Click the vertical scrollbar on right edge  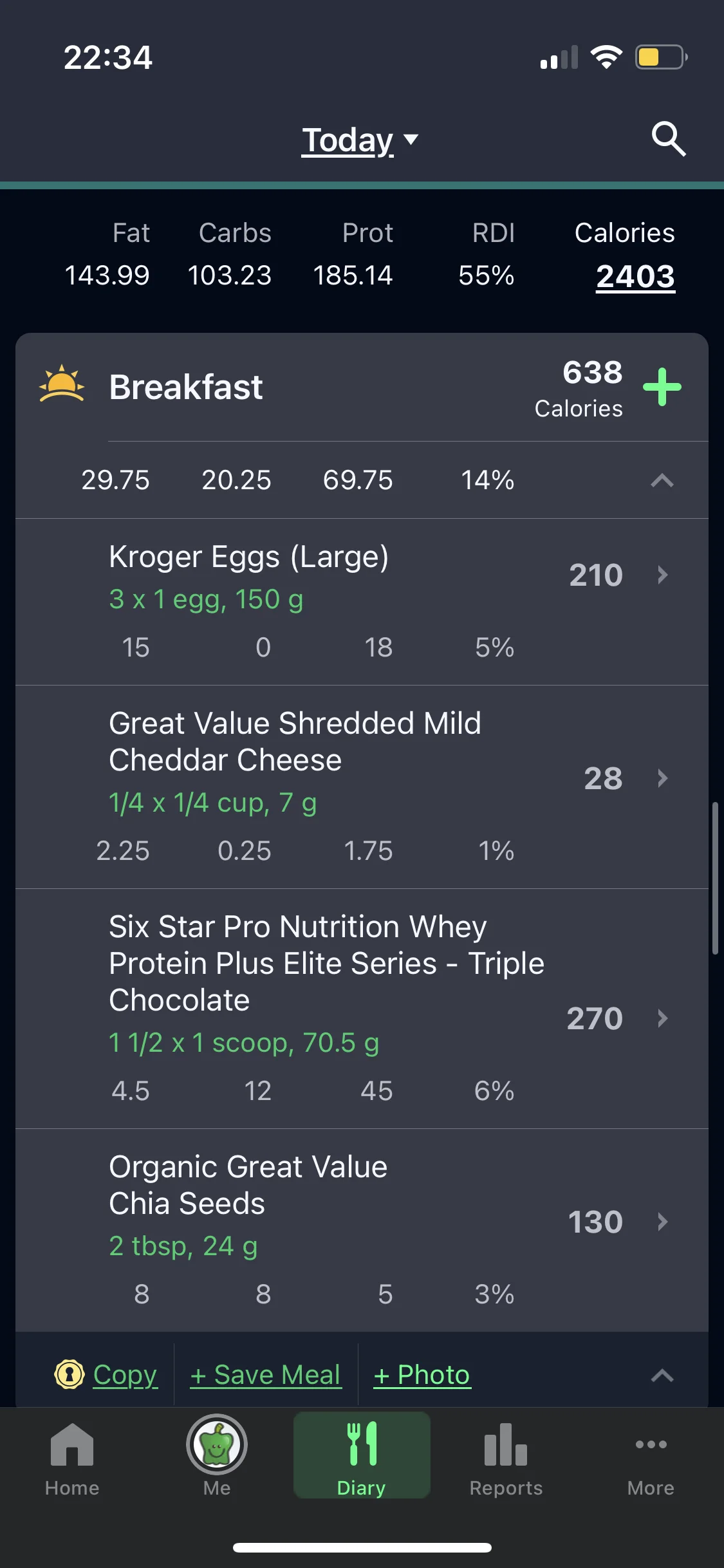[x=715, y=878]
